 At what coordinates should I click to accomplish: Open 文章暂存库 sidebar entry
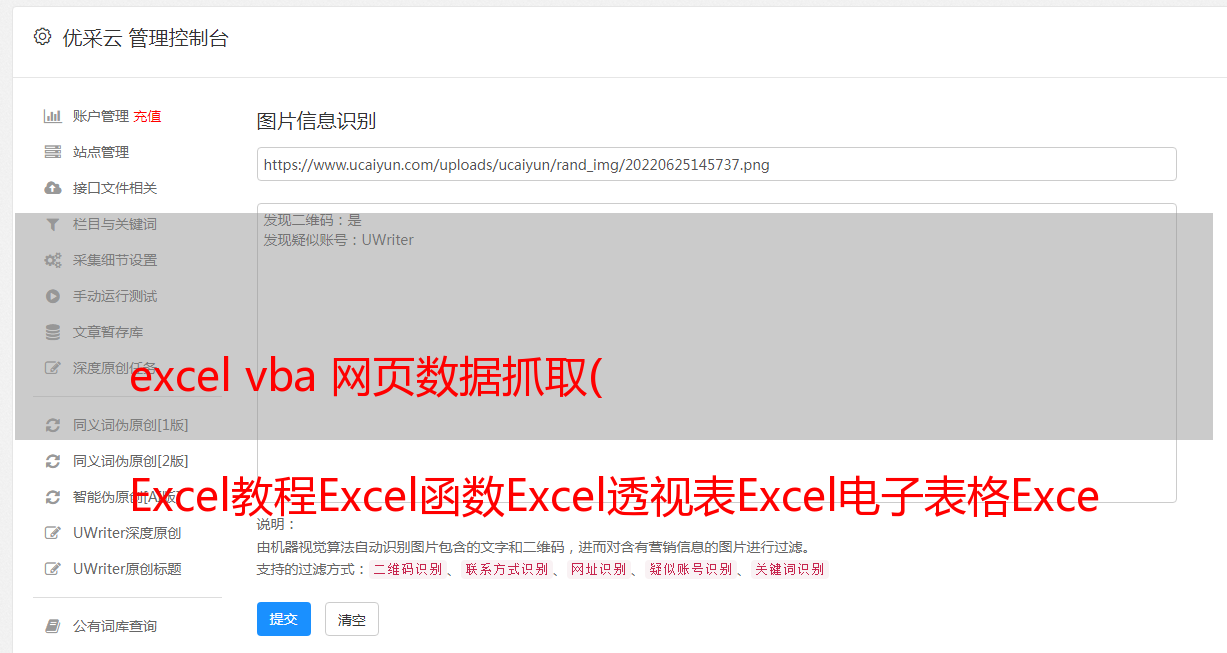pyautogui.click(x=108, y=332)
